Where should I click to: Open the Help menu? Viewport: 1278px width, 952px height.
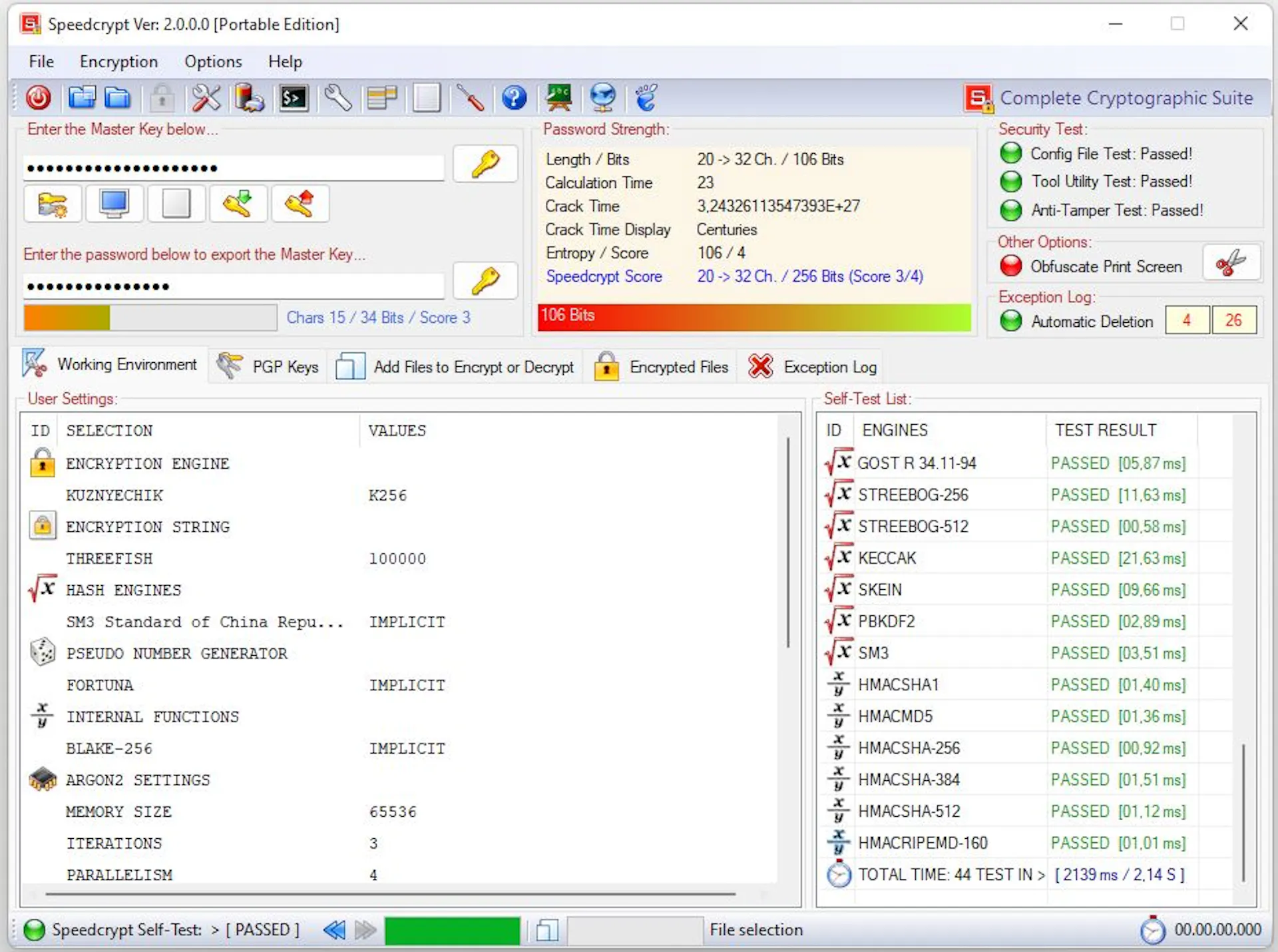click(285, 61)
